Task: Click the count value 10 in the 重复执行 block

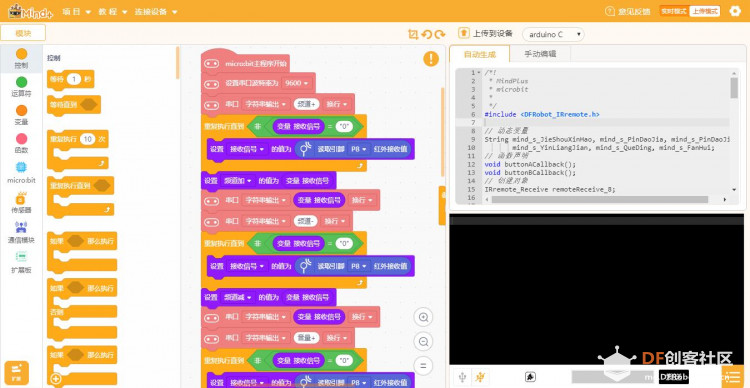Action: (x=88, y=139)
